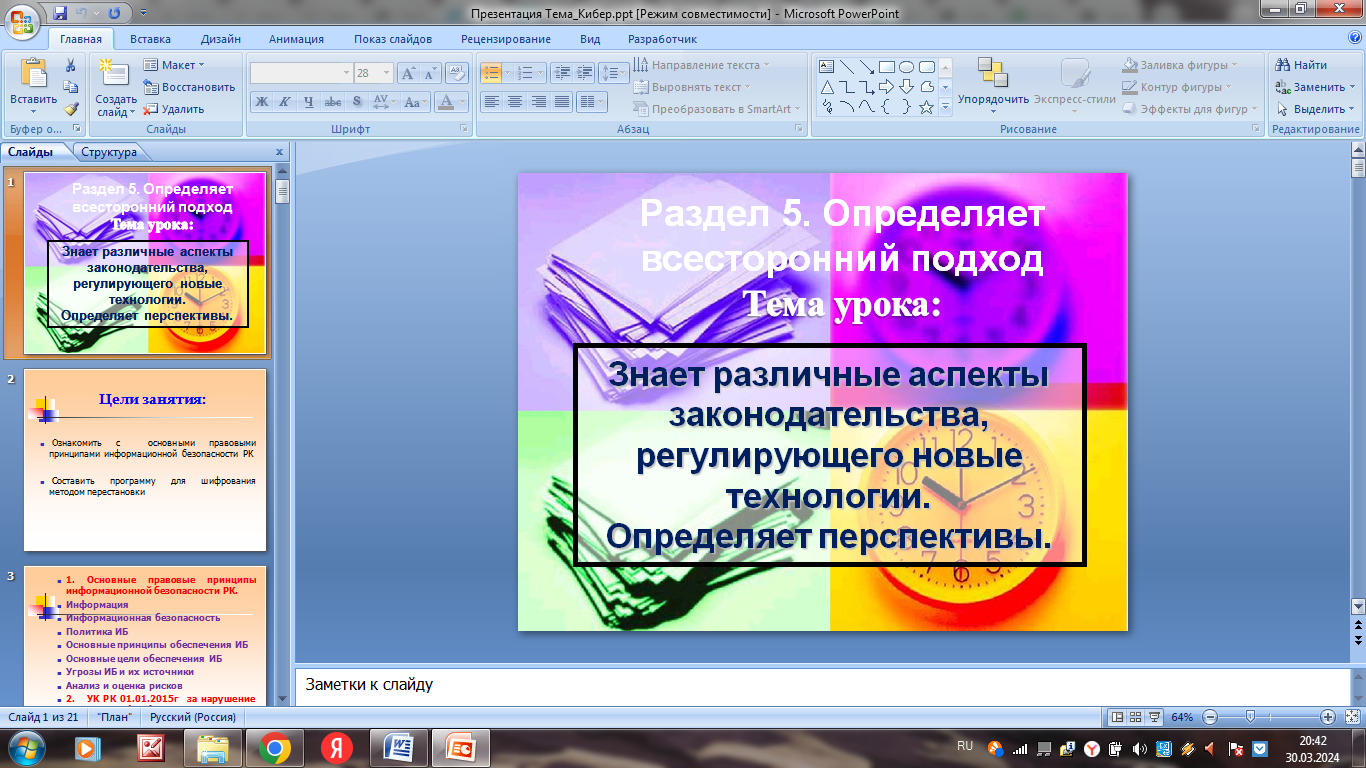Start slide show from status bar icon
The height and width of the screenshot is (768, 1366).
(1155, 717)
